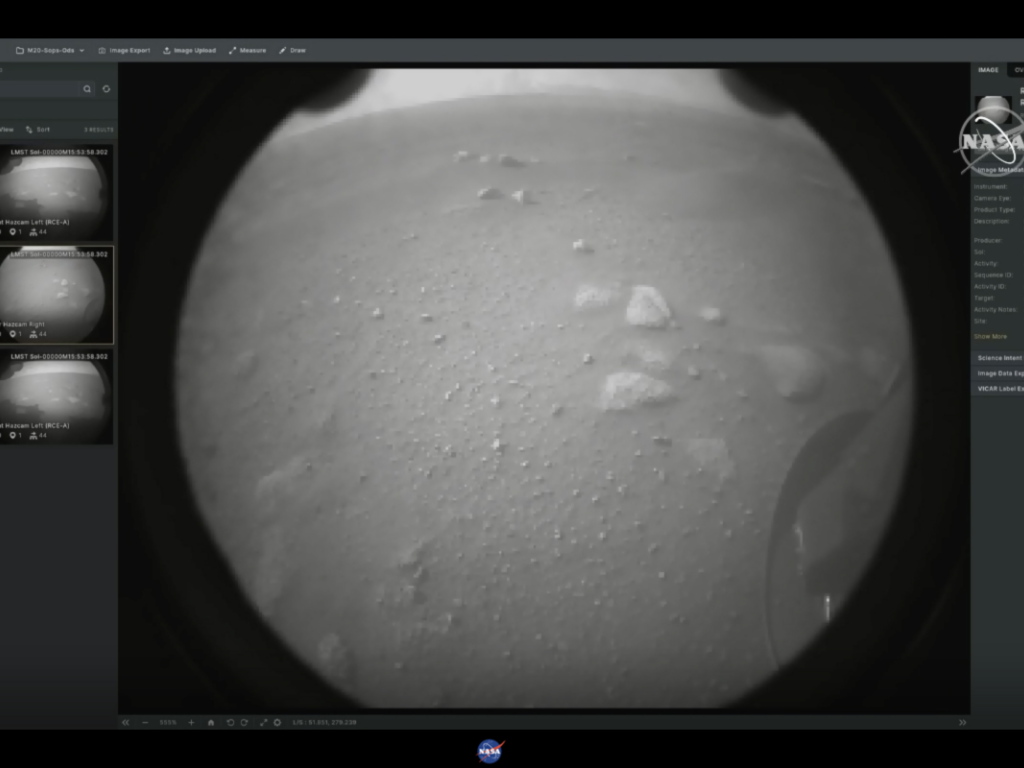
Task: Select the Draw pencil tool
Action: (292, 50)
